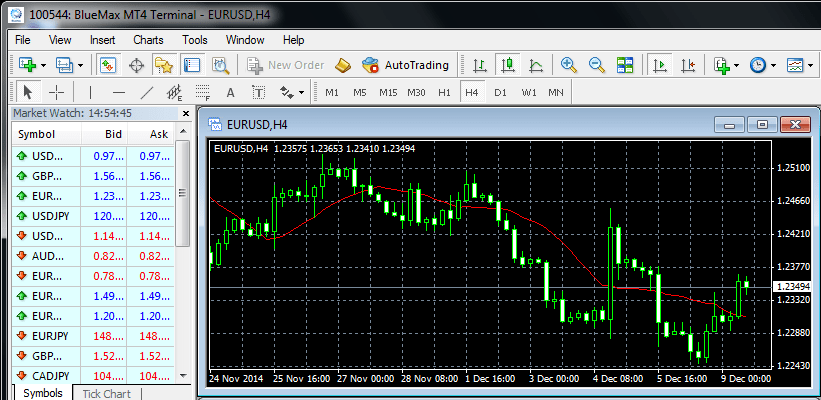Open the Insert menu

point(103,40)
